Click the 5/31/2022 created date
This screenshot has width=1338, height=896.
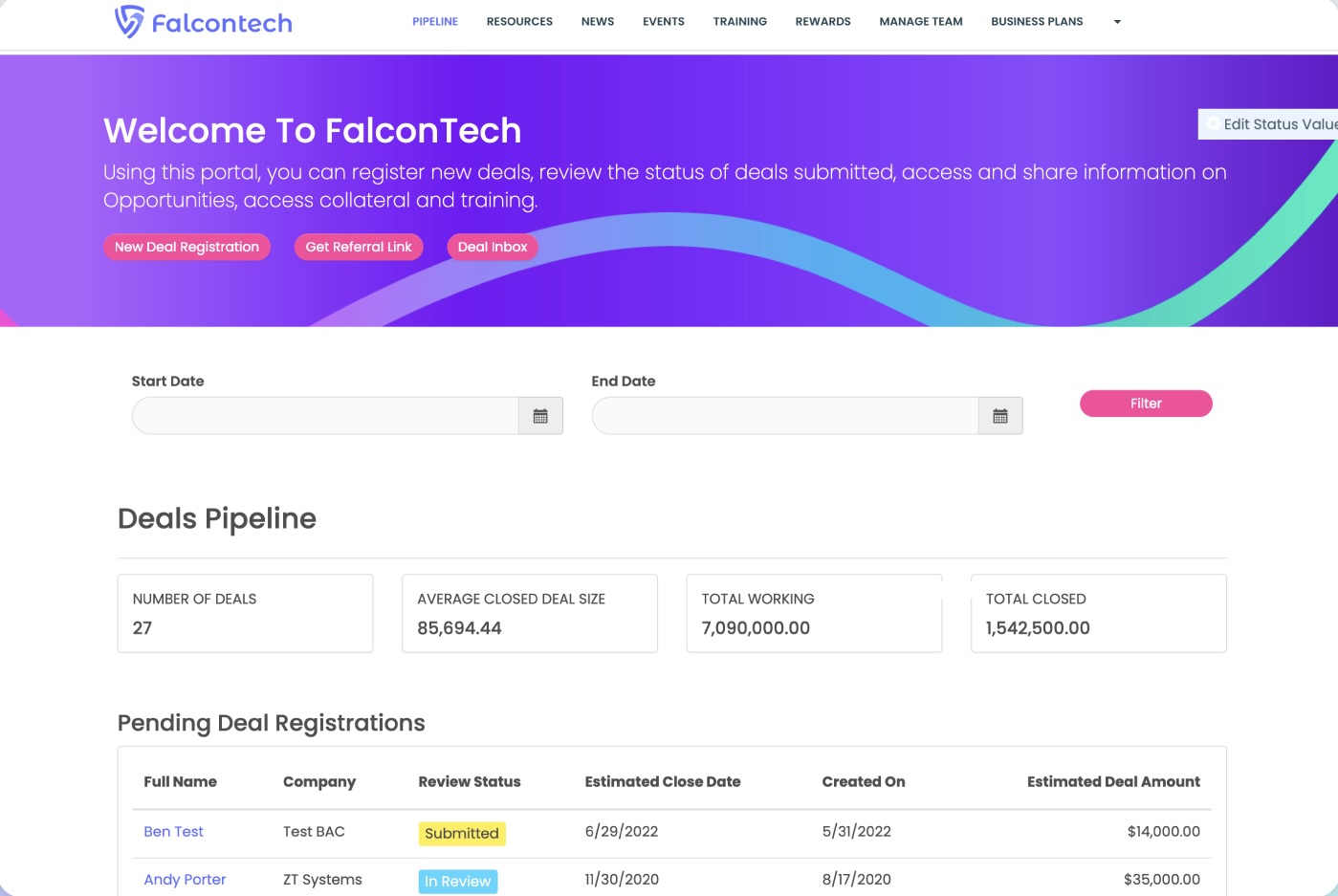coord(857,832)
